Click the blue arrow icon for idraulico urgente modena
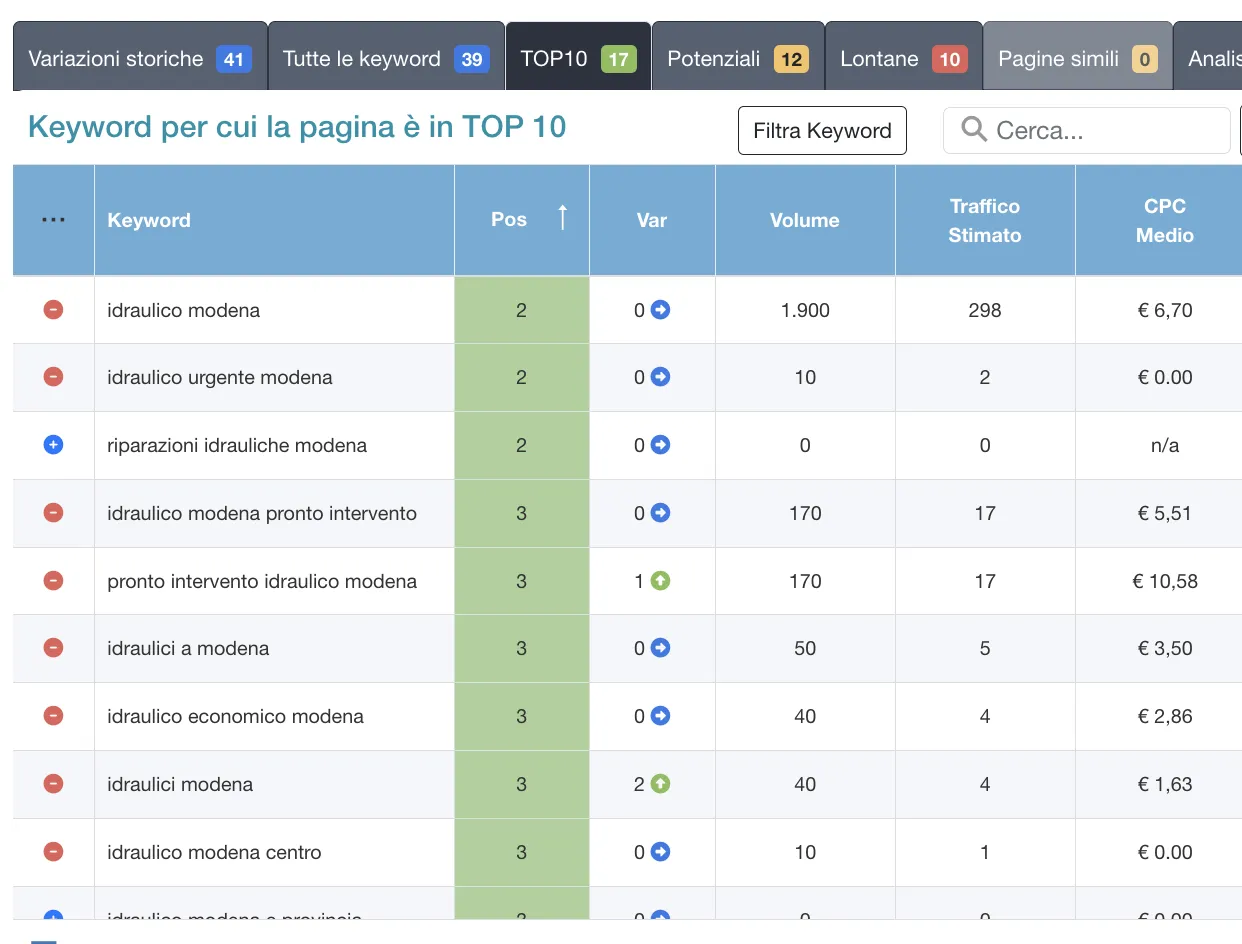The image size is (1242, 944). (x=660, y=377)
